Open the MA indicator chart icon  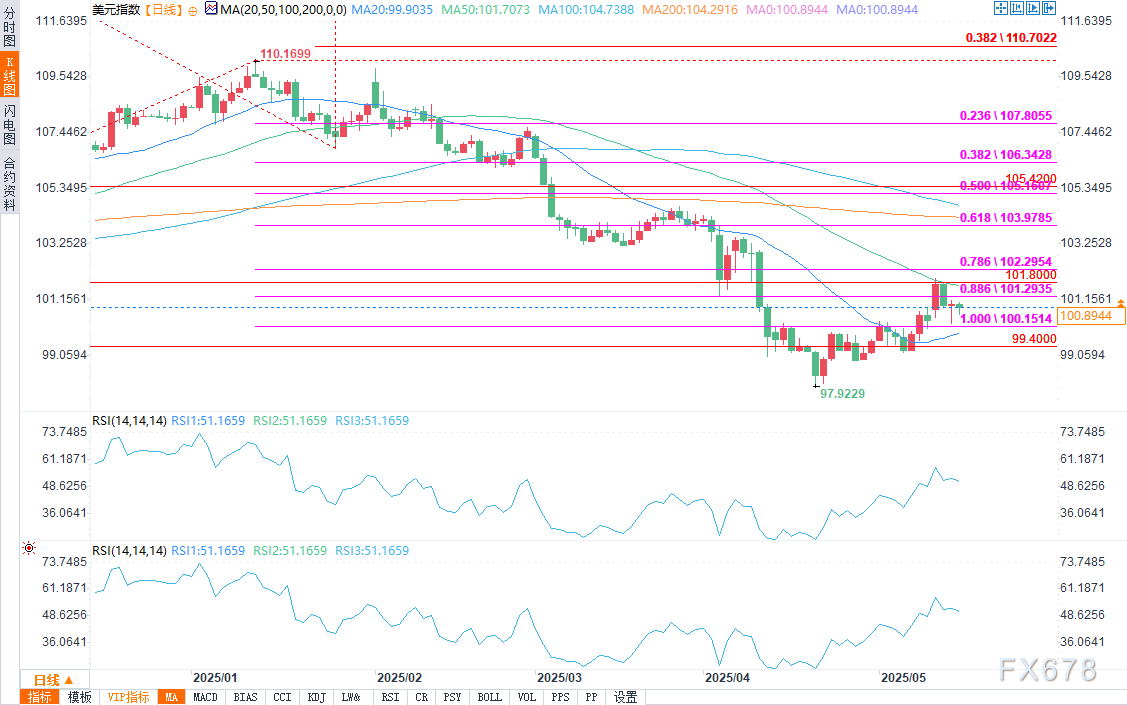[209, 8]
